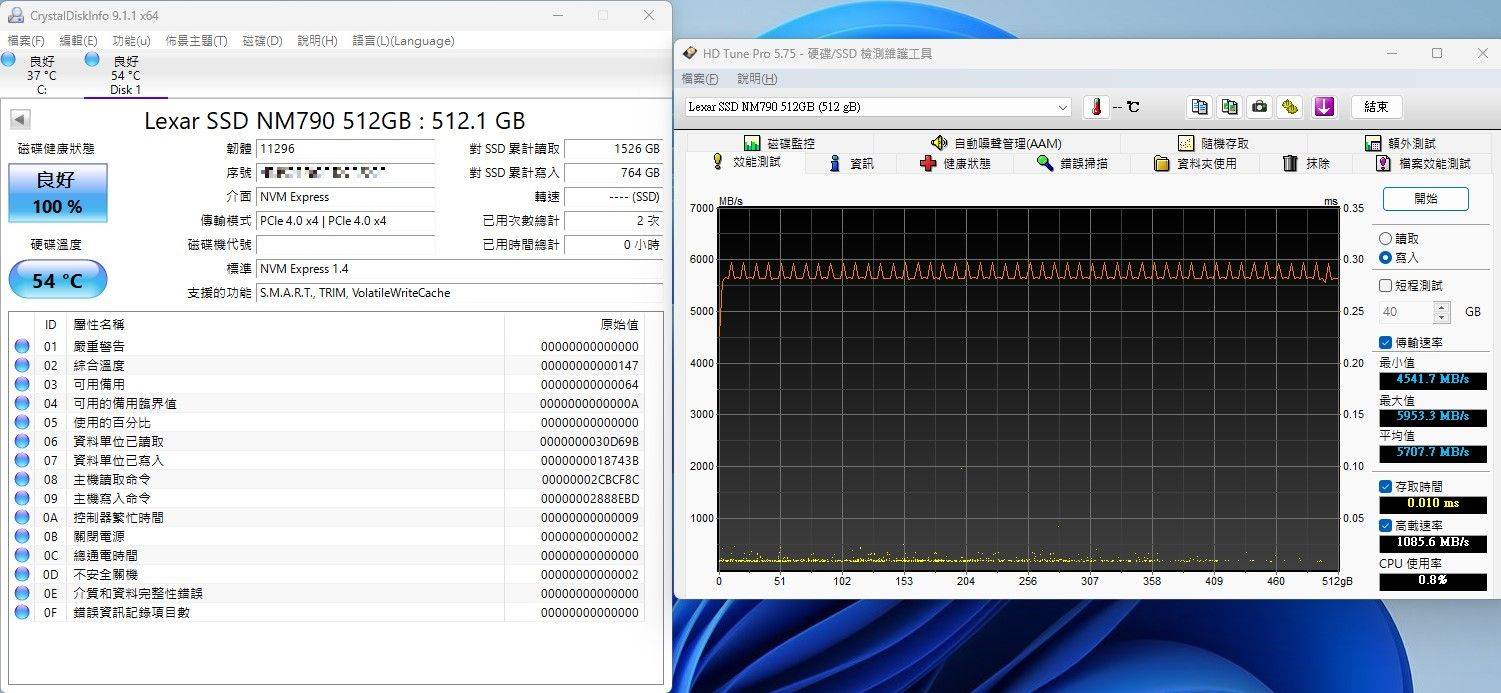Click the CrystalDiskInfo title bar app icon

pyautogui.click(x=16, y=15)
